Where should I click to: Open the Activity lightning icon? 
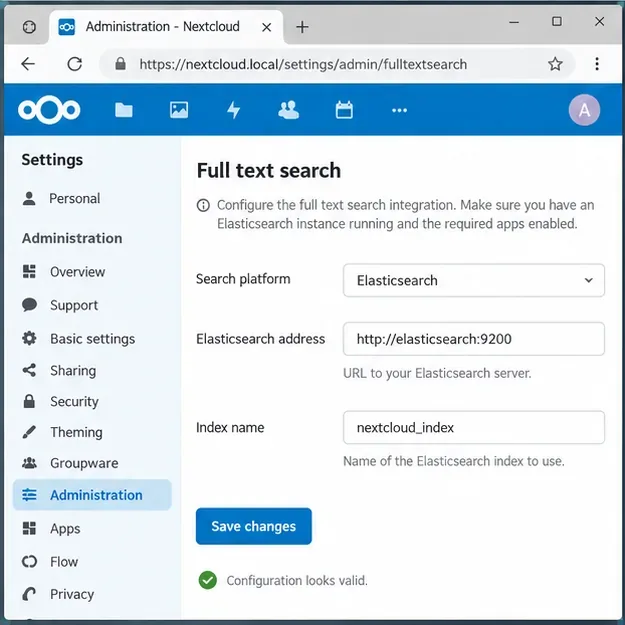[x=234, y=110]
